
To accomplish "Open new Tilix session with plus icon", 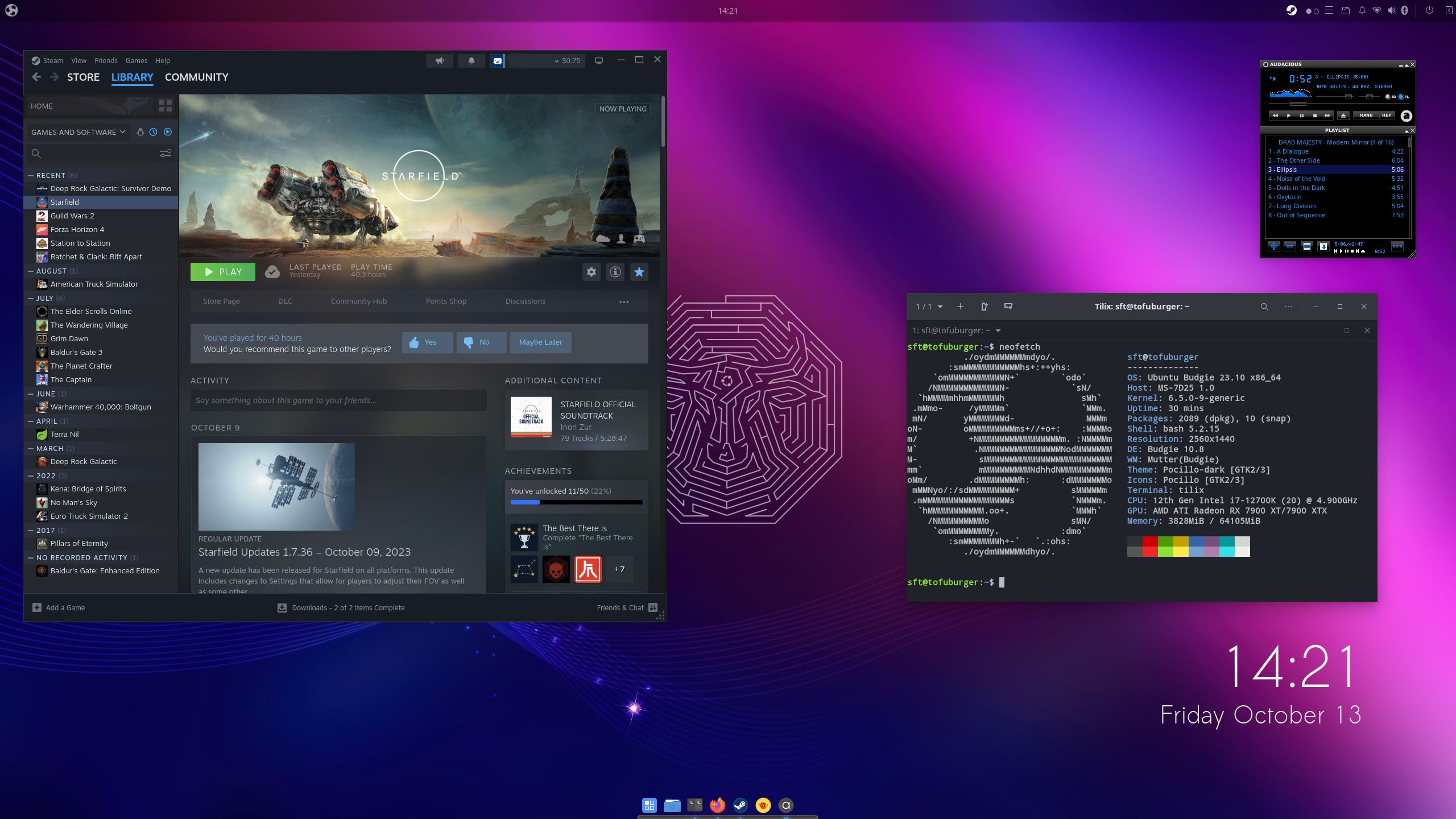I will tap(960, 307).
